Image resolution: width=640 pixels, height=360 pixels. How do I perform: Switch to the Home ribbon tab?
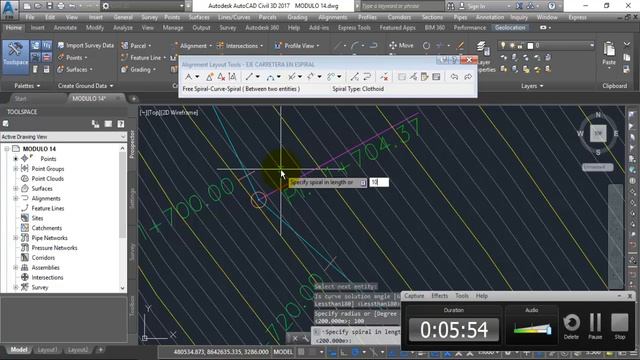[x=13, y=27]
